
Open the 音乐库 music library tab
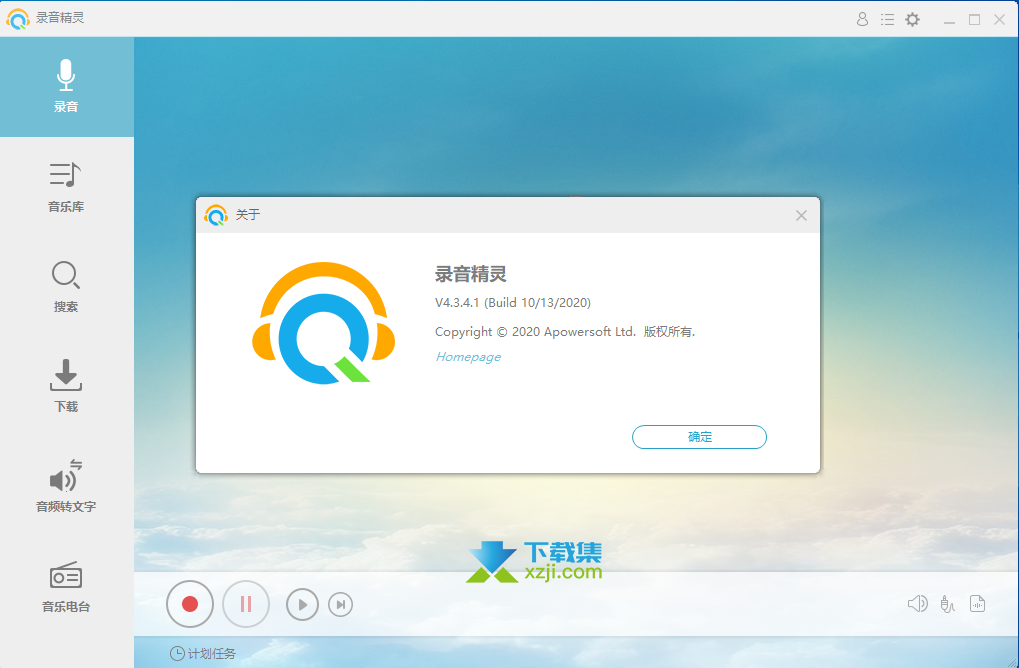[66, 187]
